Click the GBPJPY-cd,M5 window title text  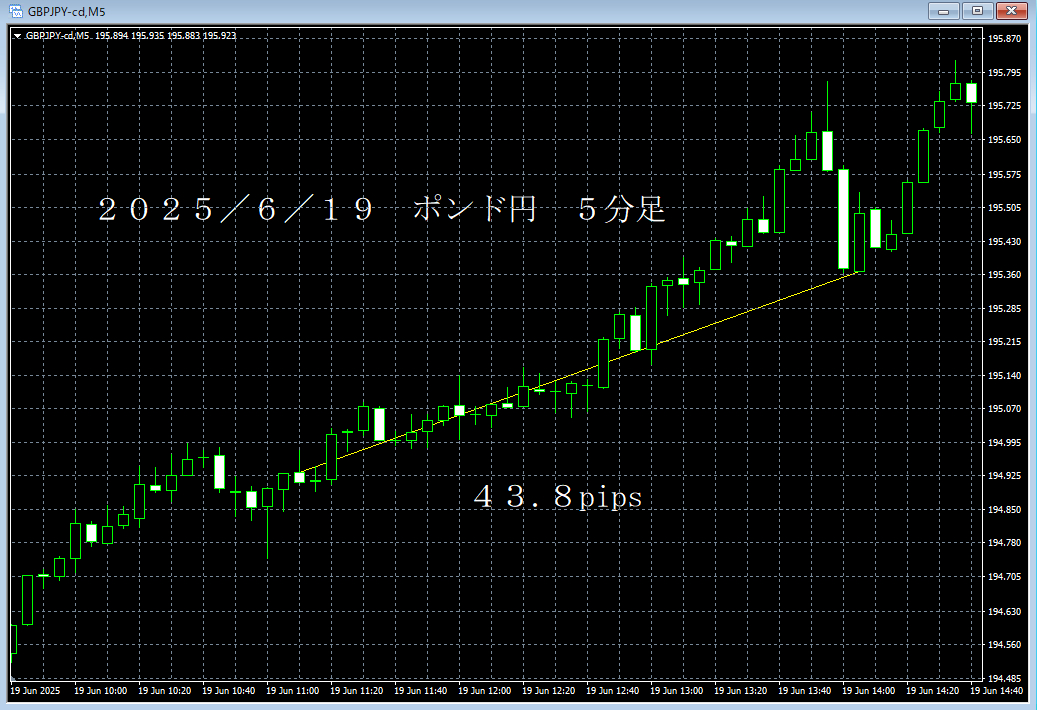66,12
